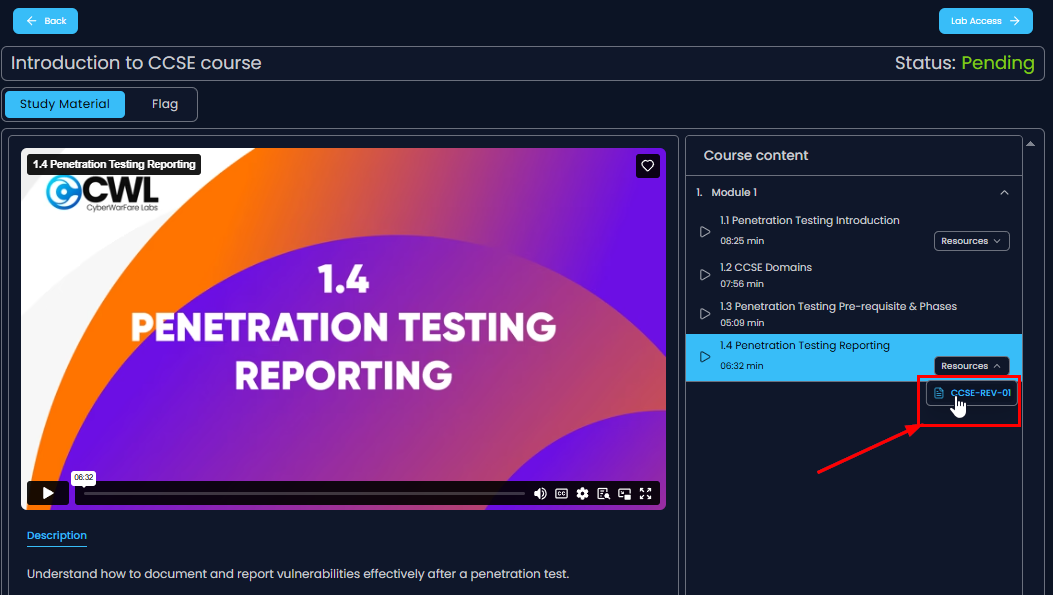Screen dimensions: 1053x595
Task: Play the 1.4 Penetration Testing Reporting video
Action: click(48, 493)
